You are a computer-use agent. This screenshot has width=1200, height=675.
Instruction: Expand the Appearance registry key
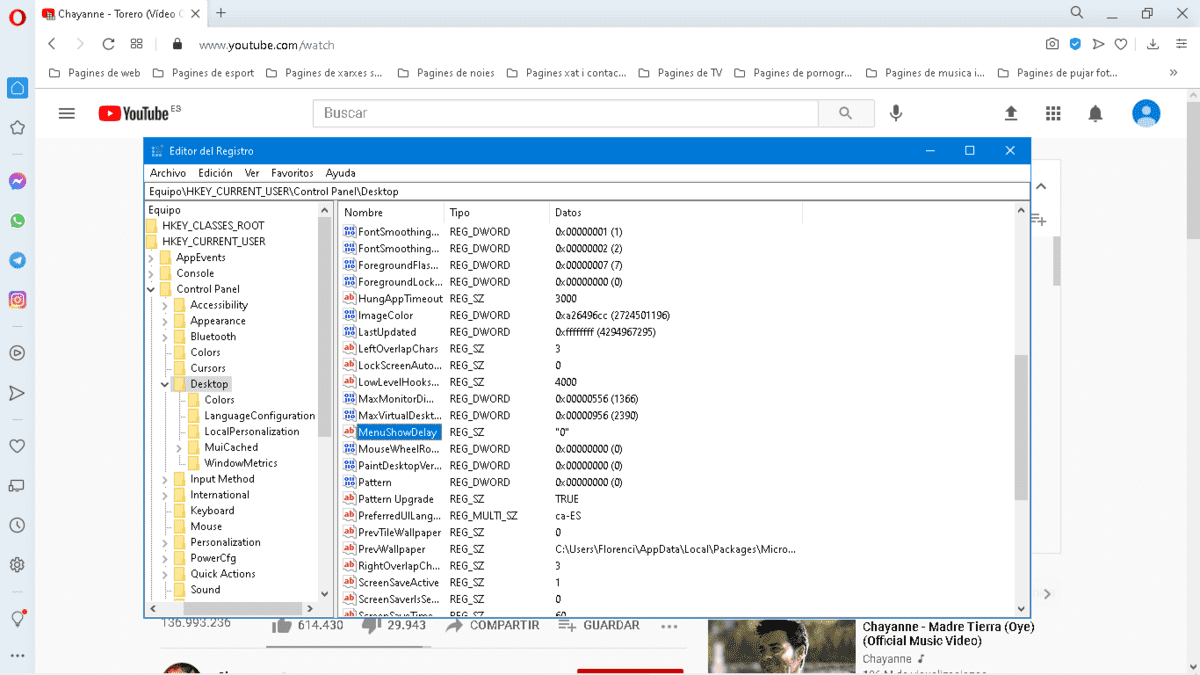[x=165, y=321]
